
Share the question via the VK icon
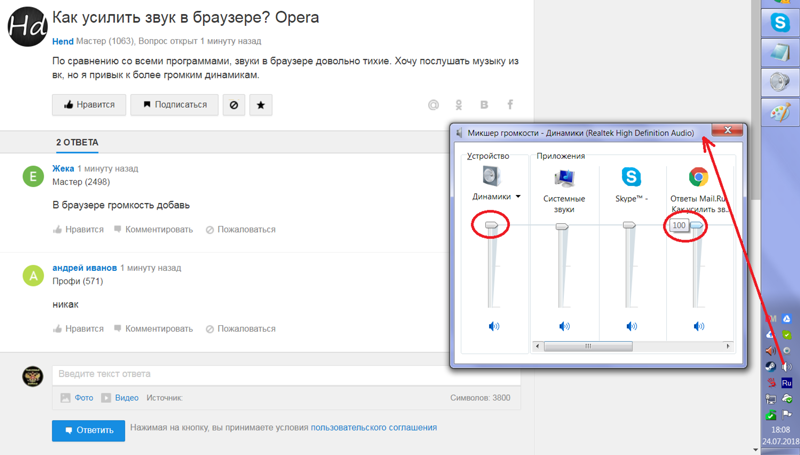click(x=485, y=105)
